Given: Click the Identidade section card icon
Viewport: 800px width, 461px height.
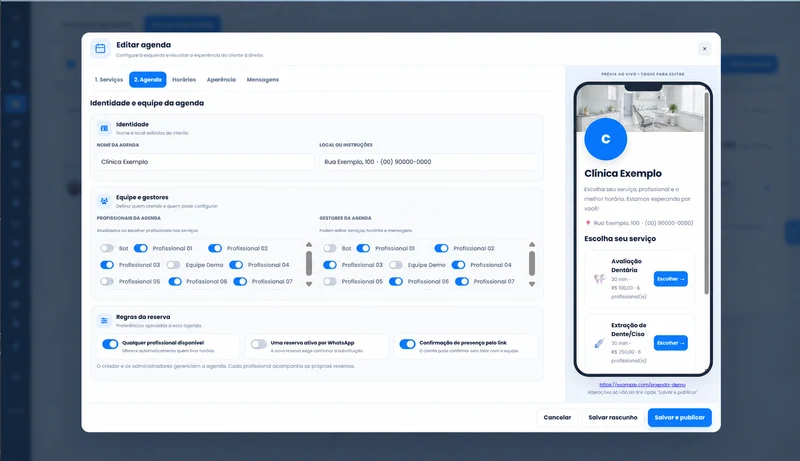Looking at the screenshot, I should click(x=104, y=128).
